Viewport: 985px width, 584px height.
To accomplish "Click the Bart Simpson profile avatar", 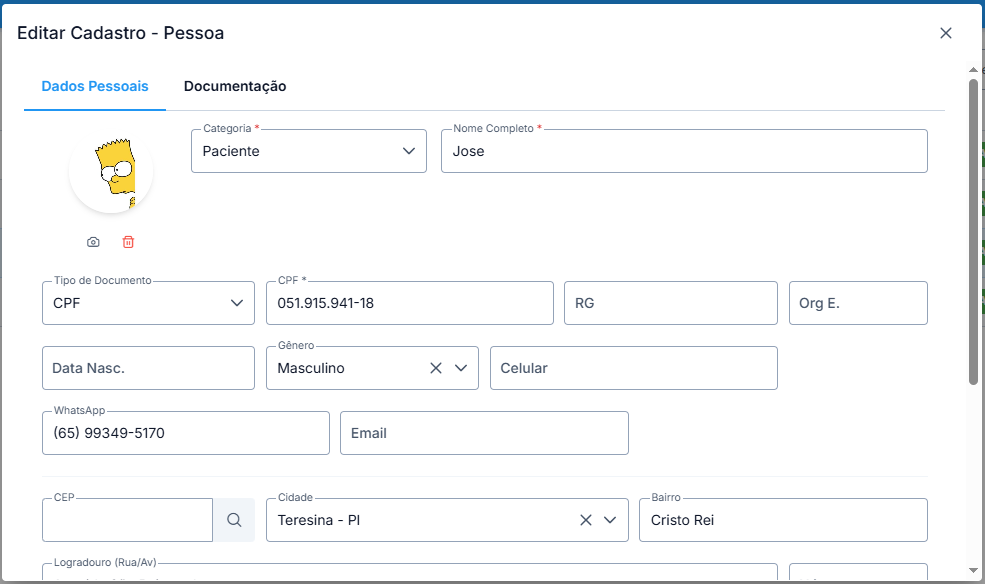I will click(111, 172).
